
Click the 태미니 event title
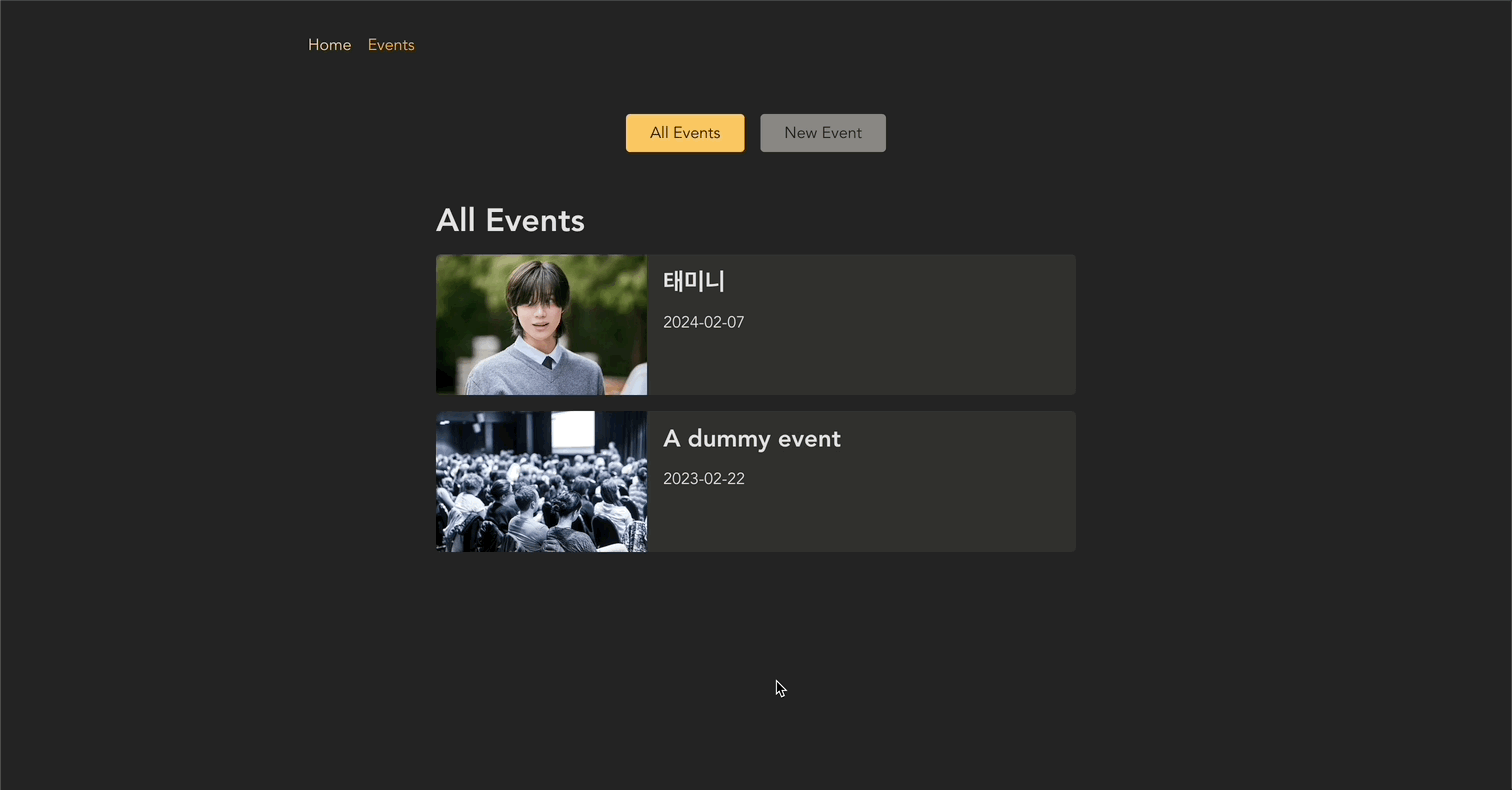(x=693, y=282)
